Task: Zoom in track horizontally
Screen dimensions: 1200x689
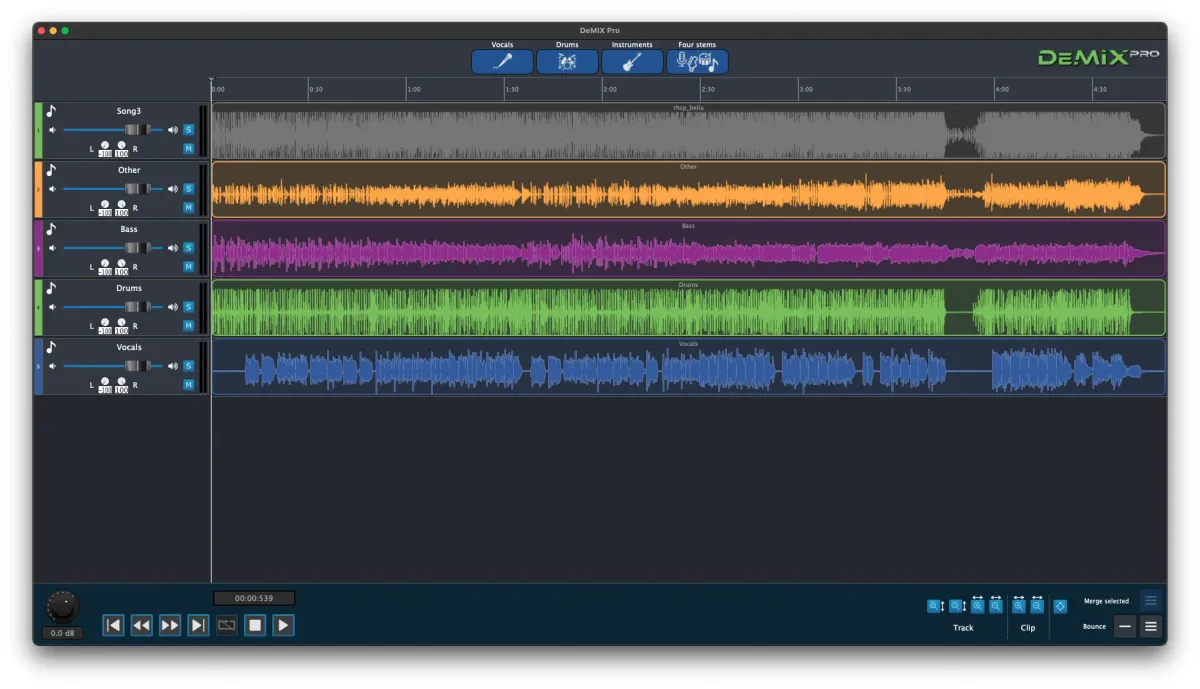Action: [x=977, y=605]
